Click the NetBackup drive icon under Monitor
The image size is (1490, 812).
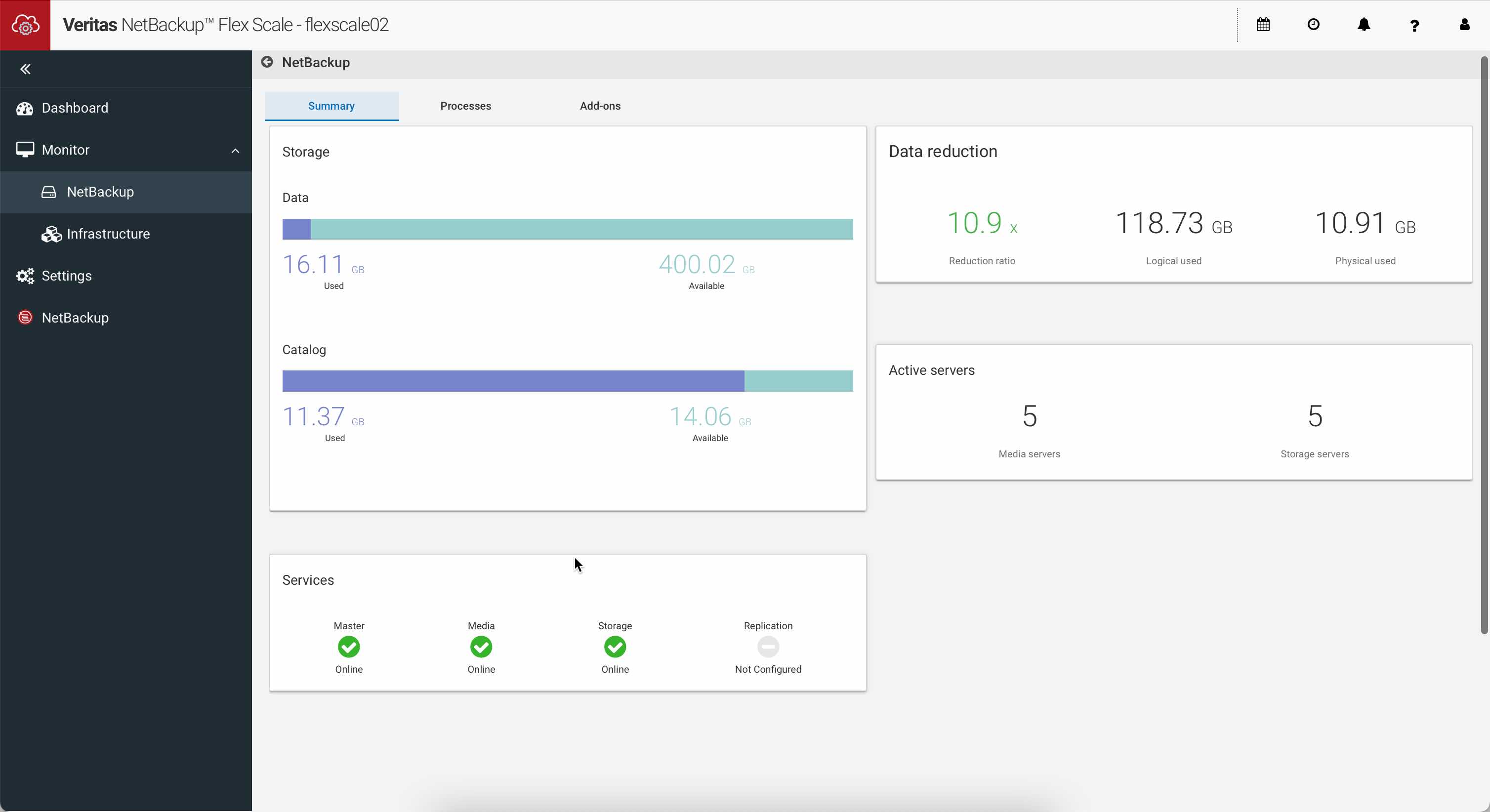[48, 192]
